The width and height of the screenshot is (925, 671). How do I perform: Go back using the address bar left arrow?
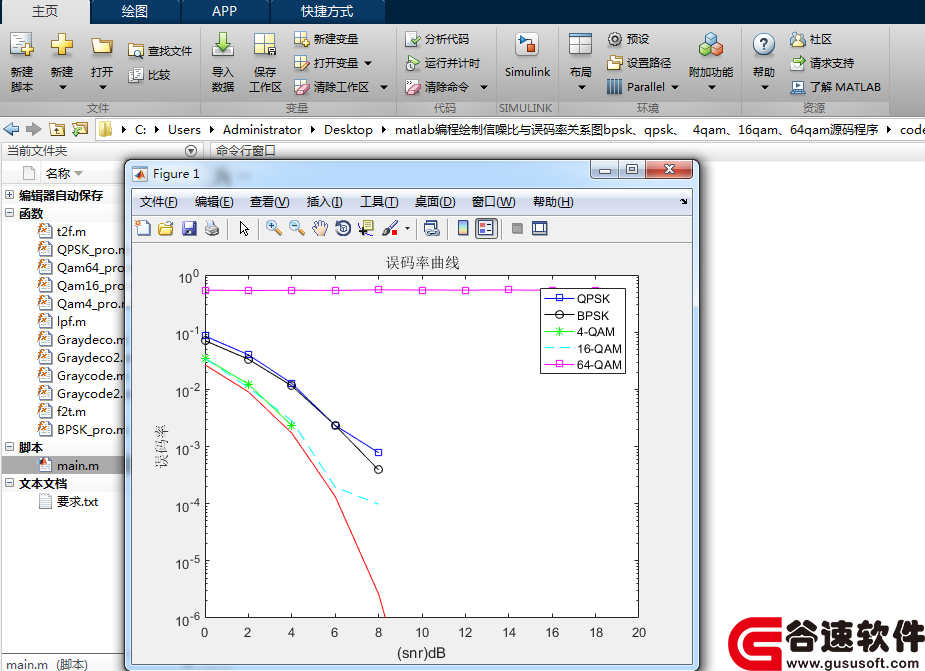click(11, 129)
